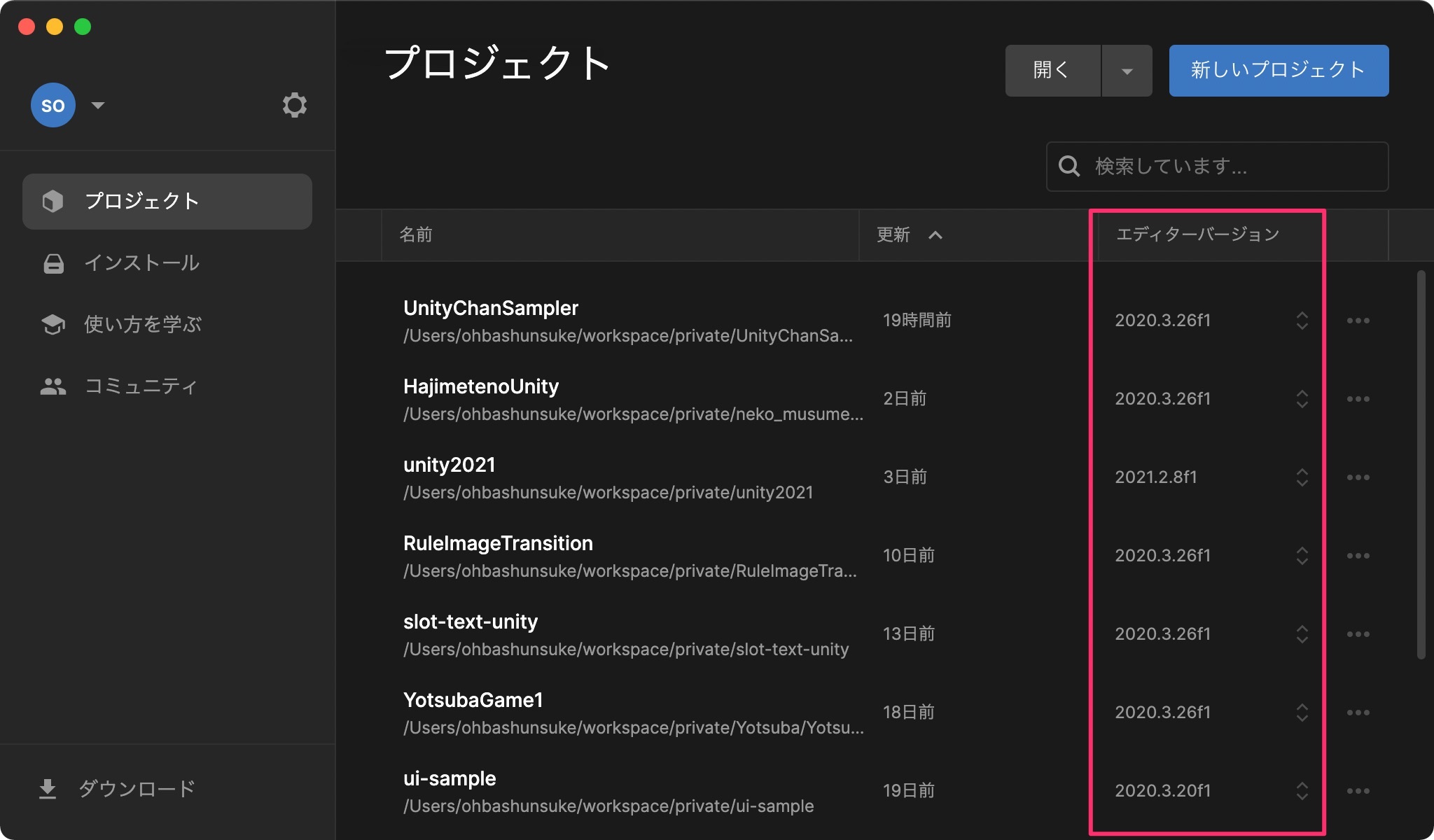Click the エディターバージョン column header
The width and height of the screenshot is (1434, 840).
click(1197, 234)
